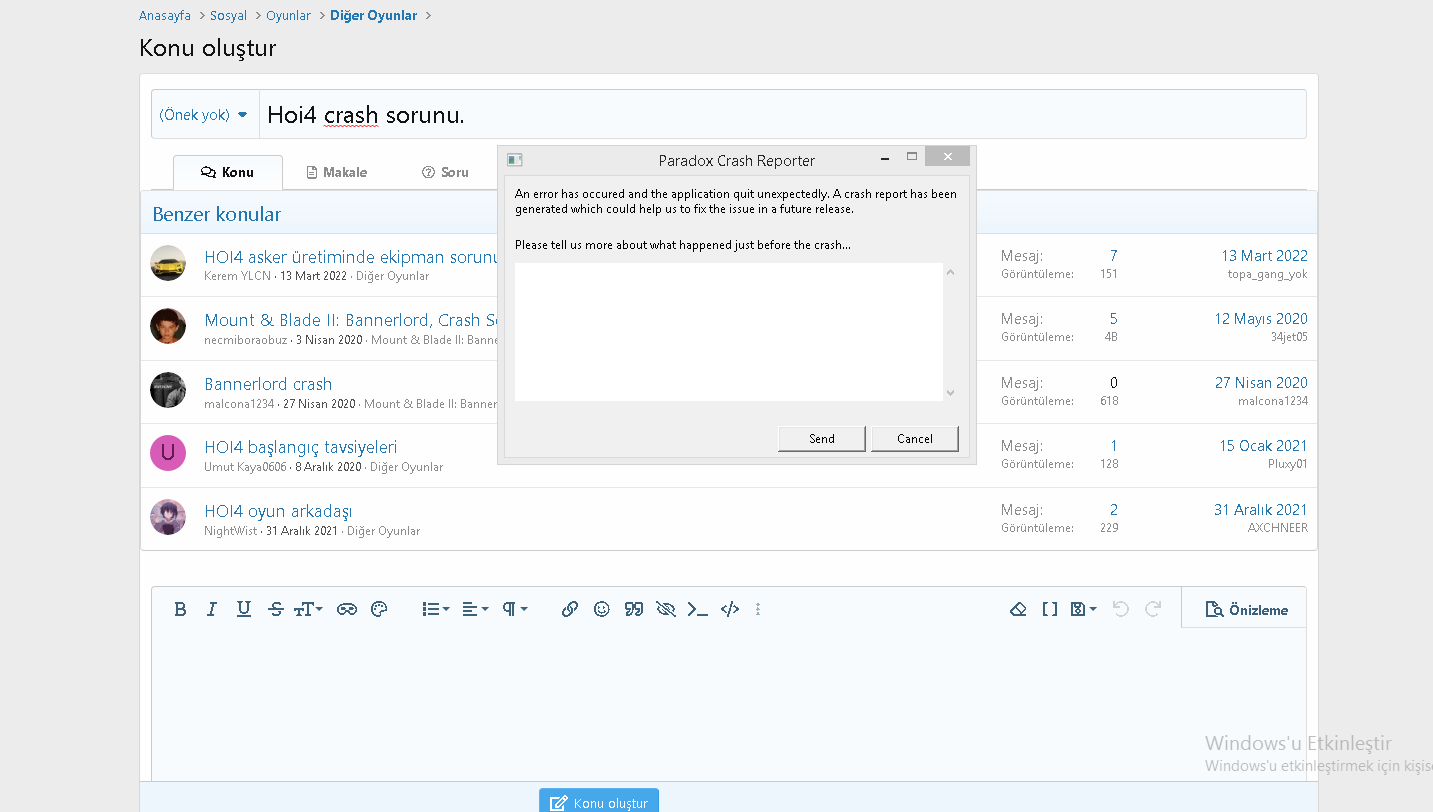Viewport: 1433px width, 812px height.
Task: Open the list options dropdown
Action: [436, 609]
